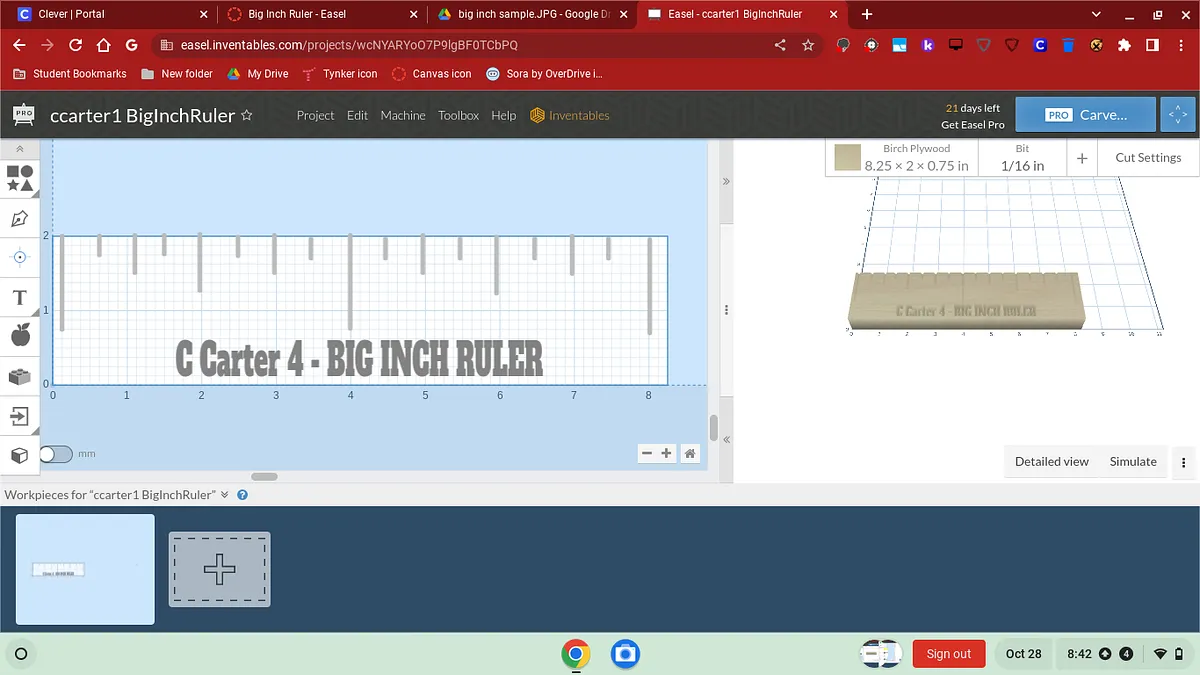Select the Pen drawing tool

click(20, 218)
